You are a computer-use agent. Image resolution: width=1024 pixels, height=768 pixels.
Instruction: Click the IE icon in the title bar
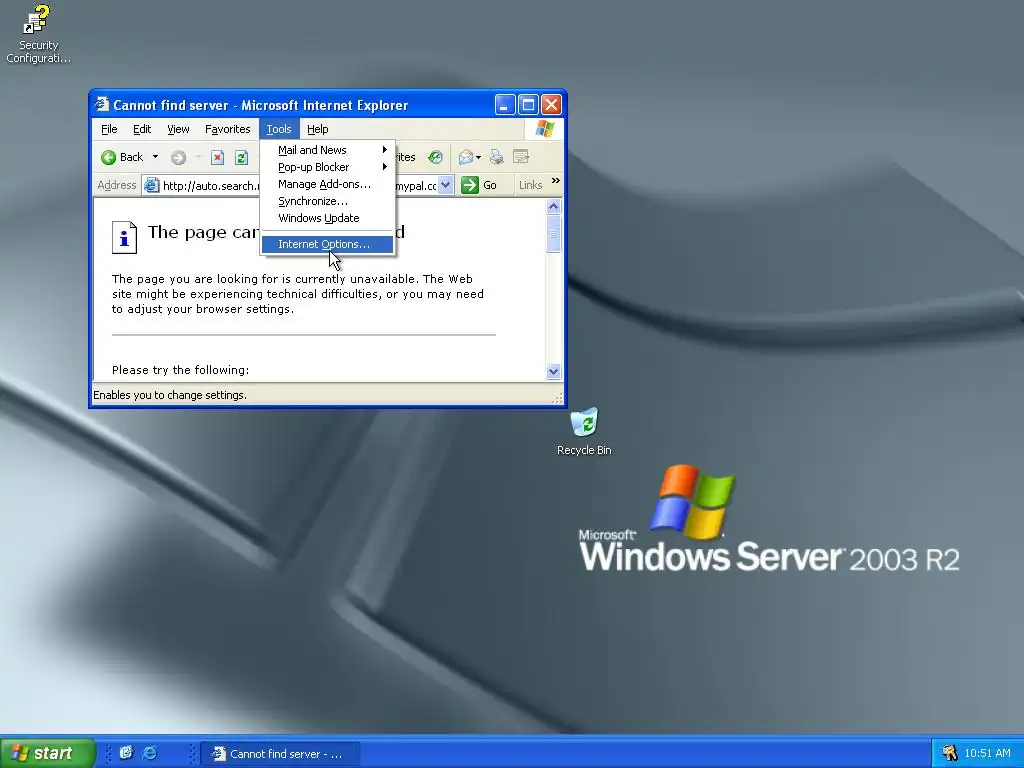point(102,104)
